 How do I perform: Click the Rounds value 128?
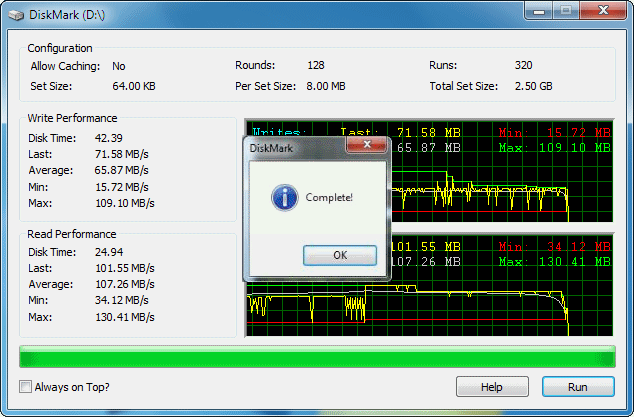(316, 65)
